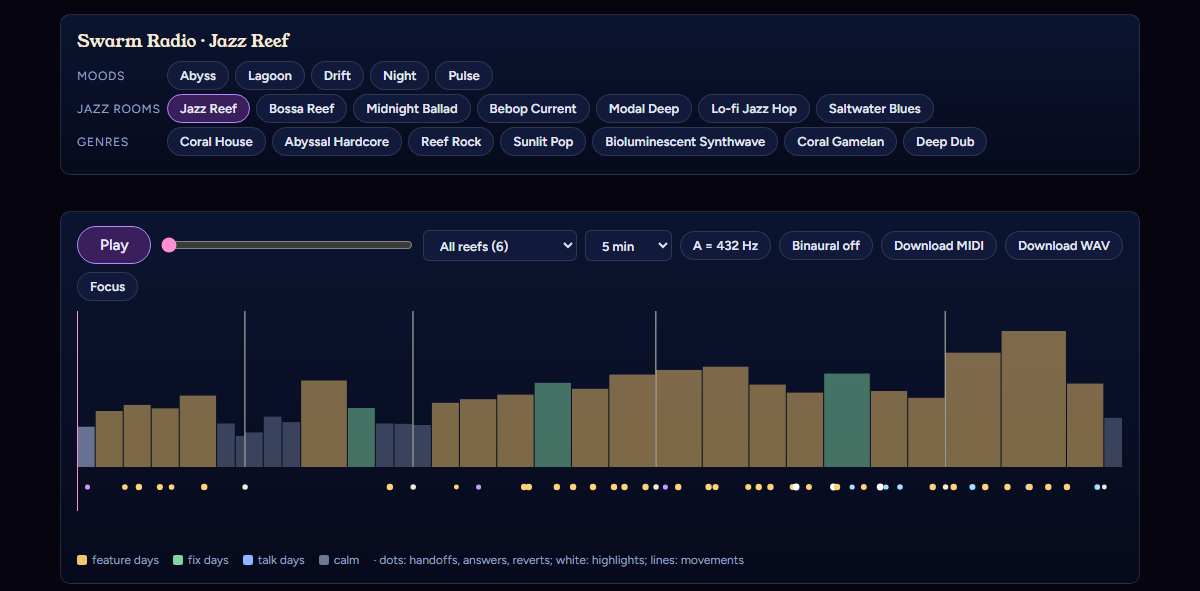
Task: Select the Jazz Reef room
Action: (x=208, y=109)
